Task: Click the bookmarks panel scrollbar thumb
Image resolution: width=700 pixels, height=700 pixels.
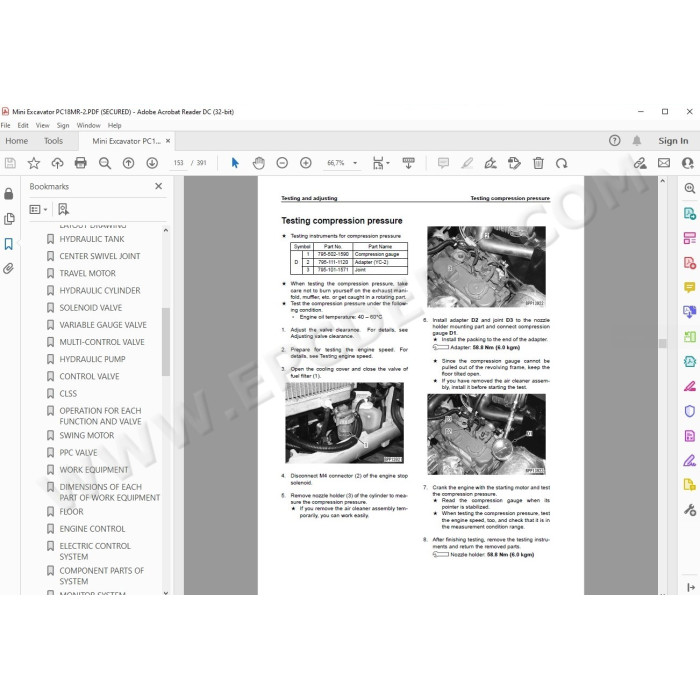Action: (166, 342)
